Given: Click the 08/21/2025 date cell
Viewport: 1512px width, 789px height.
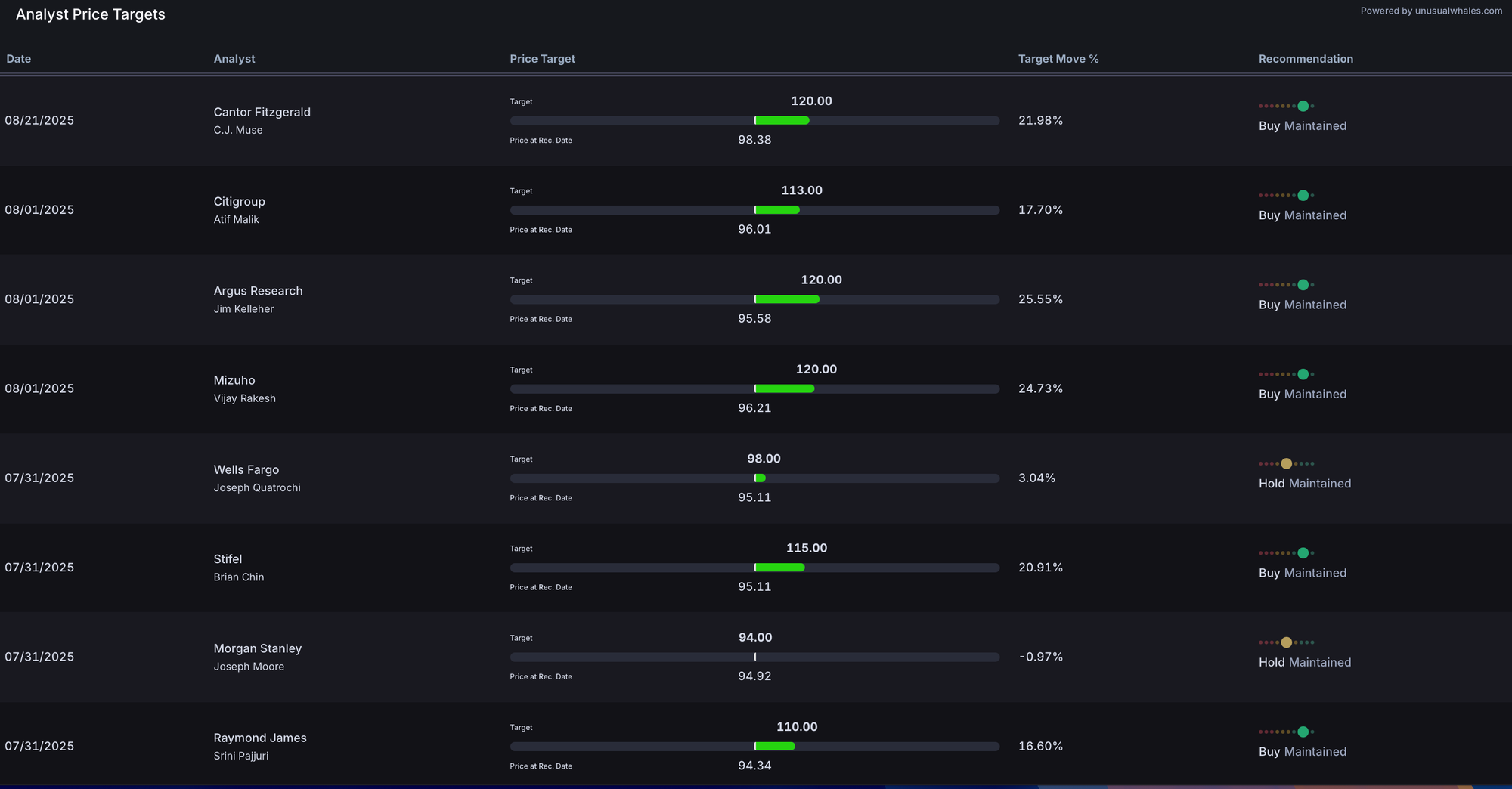Looking at the screenshot, I should (x=39, y=121).
